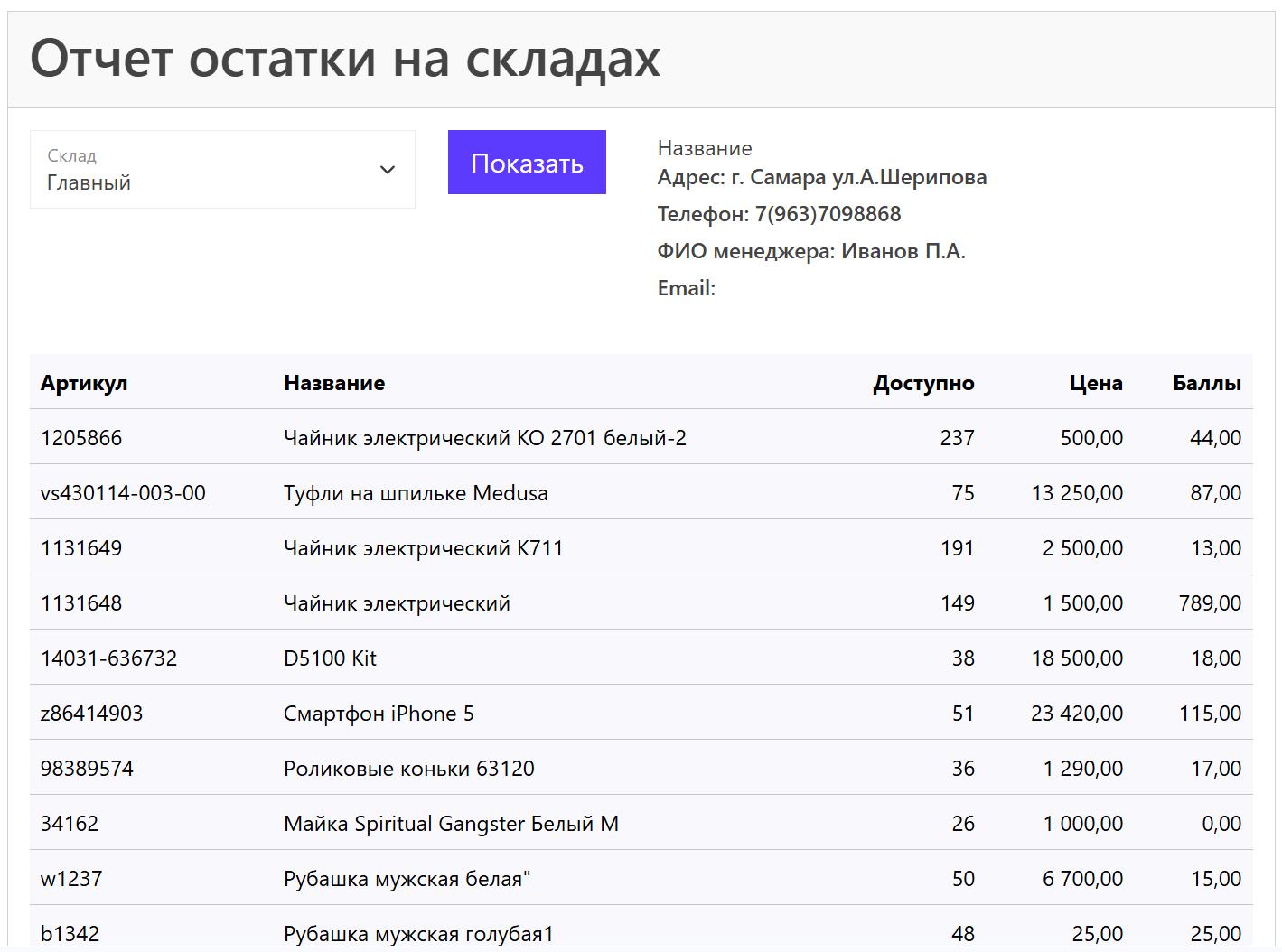Select the Роликовые коньки 63120 row
1282x952 pixels.
coord(408,768)
